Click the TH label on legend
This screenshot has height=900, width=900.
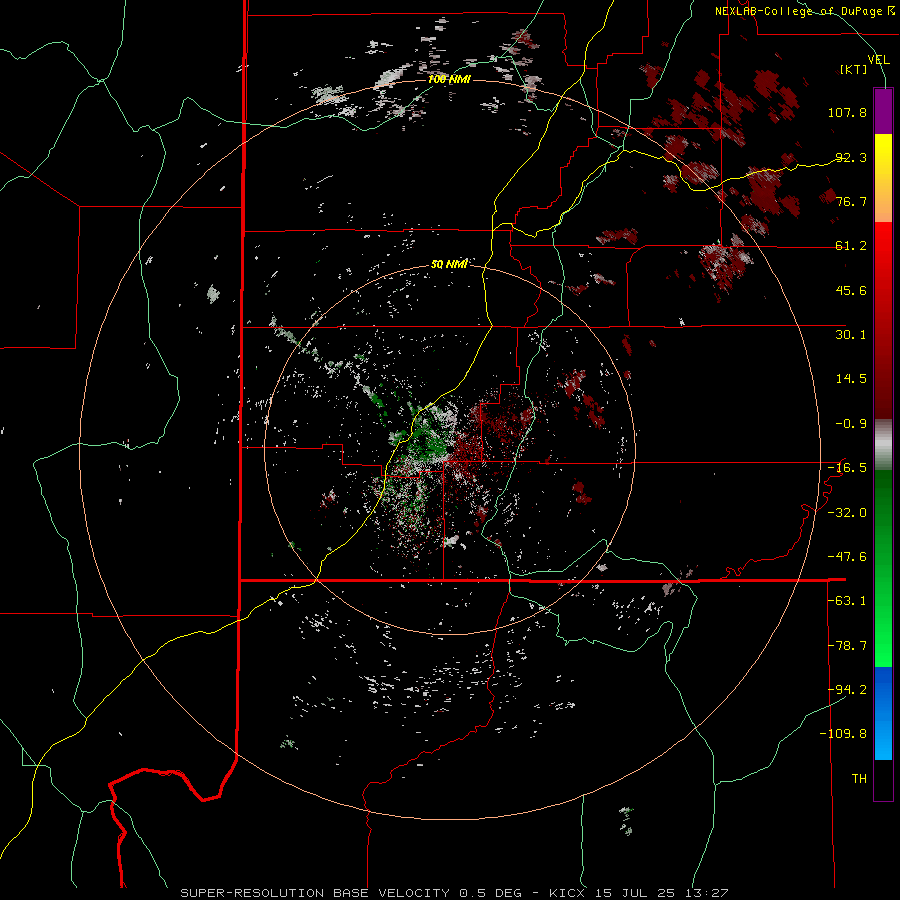pyautogui.click(x=859, y=779)
